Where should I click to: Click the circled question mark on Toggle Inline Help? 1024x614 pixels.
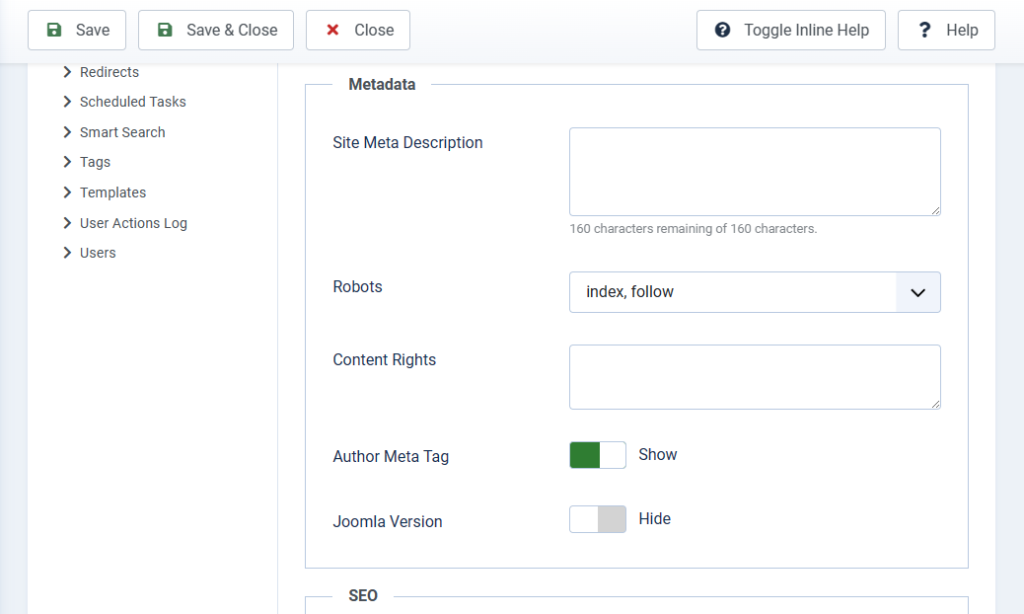pyautogui.click(x=722, y=30)
